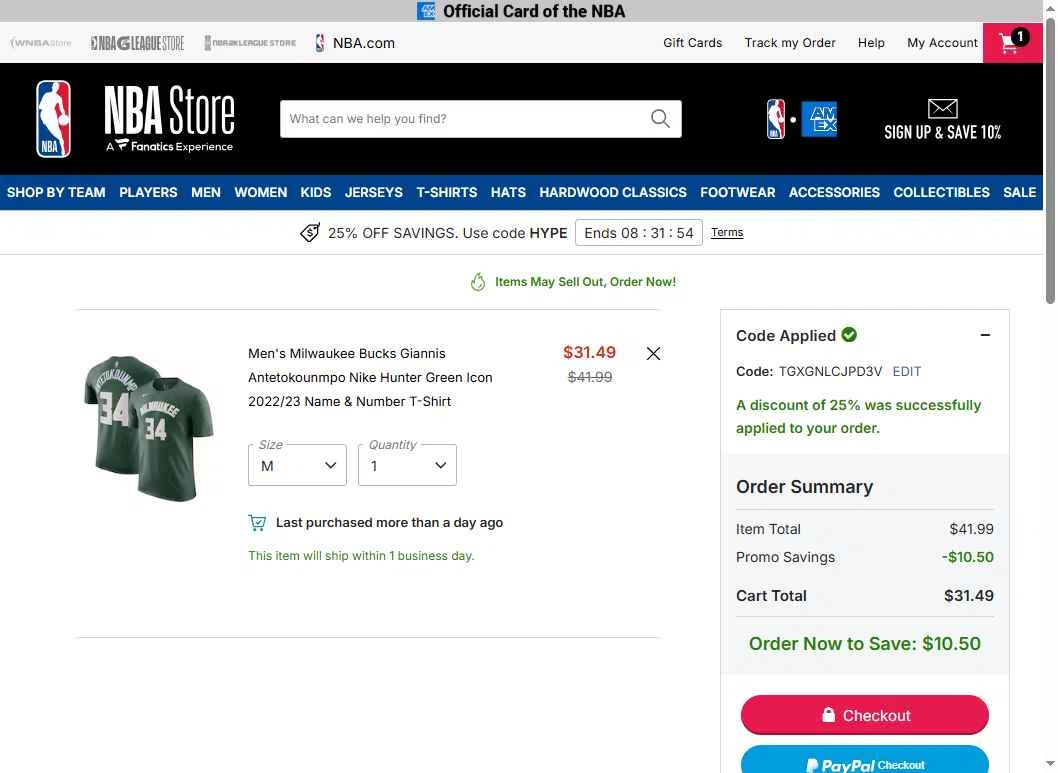1058x773 pixels.
Task: Open the Collectibles menu
Action: pos(941,192)
